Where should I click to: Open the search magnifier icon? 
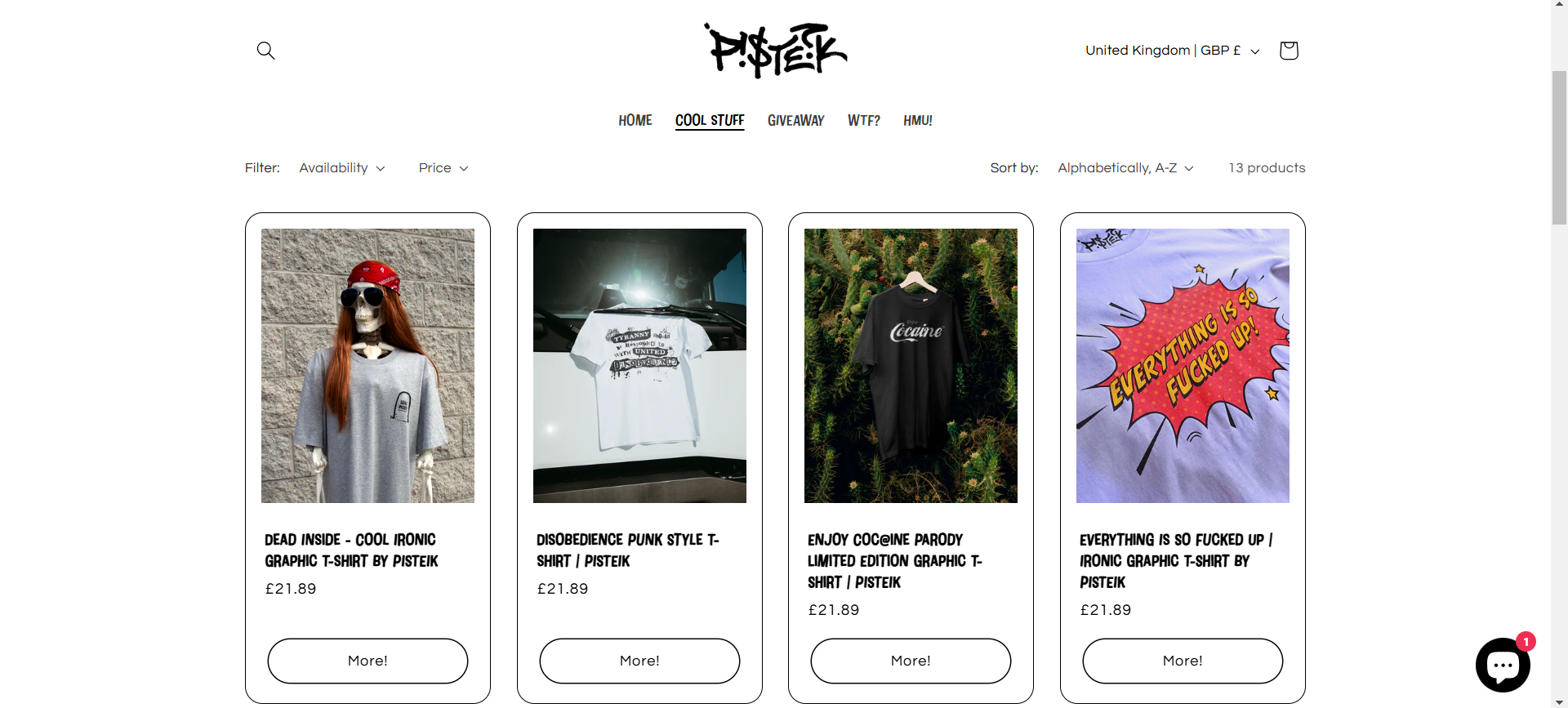(265, 51)
